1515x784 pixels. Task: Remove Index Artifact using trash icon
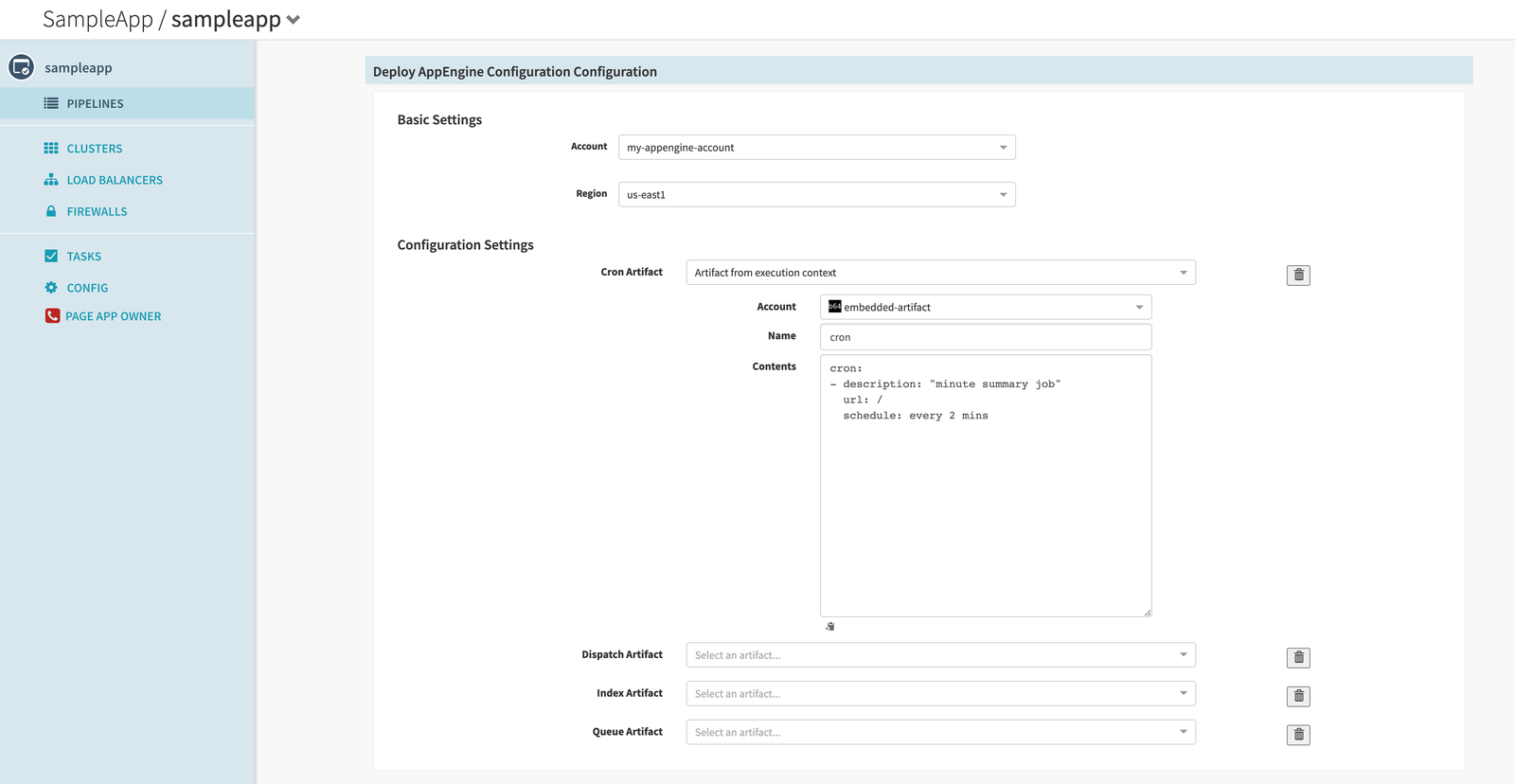click(x=1298, y=696)
